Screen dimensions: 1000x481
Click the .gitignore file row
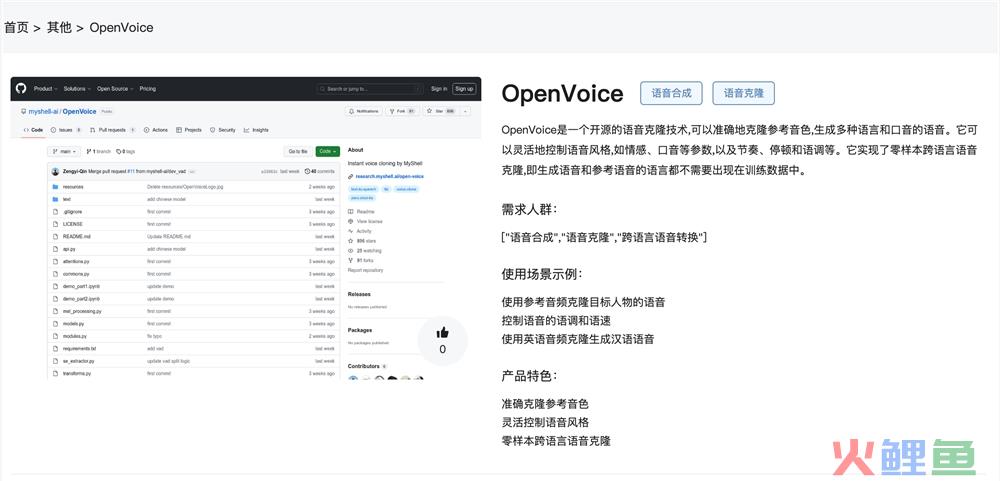[x=193, y=212]
